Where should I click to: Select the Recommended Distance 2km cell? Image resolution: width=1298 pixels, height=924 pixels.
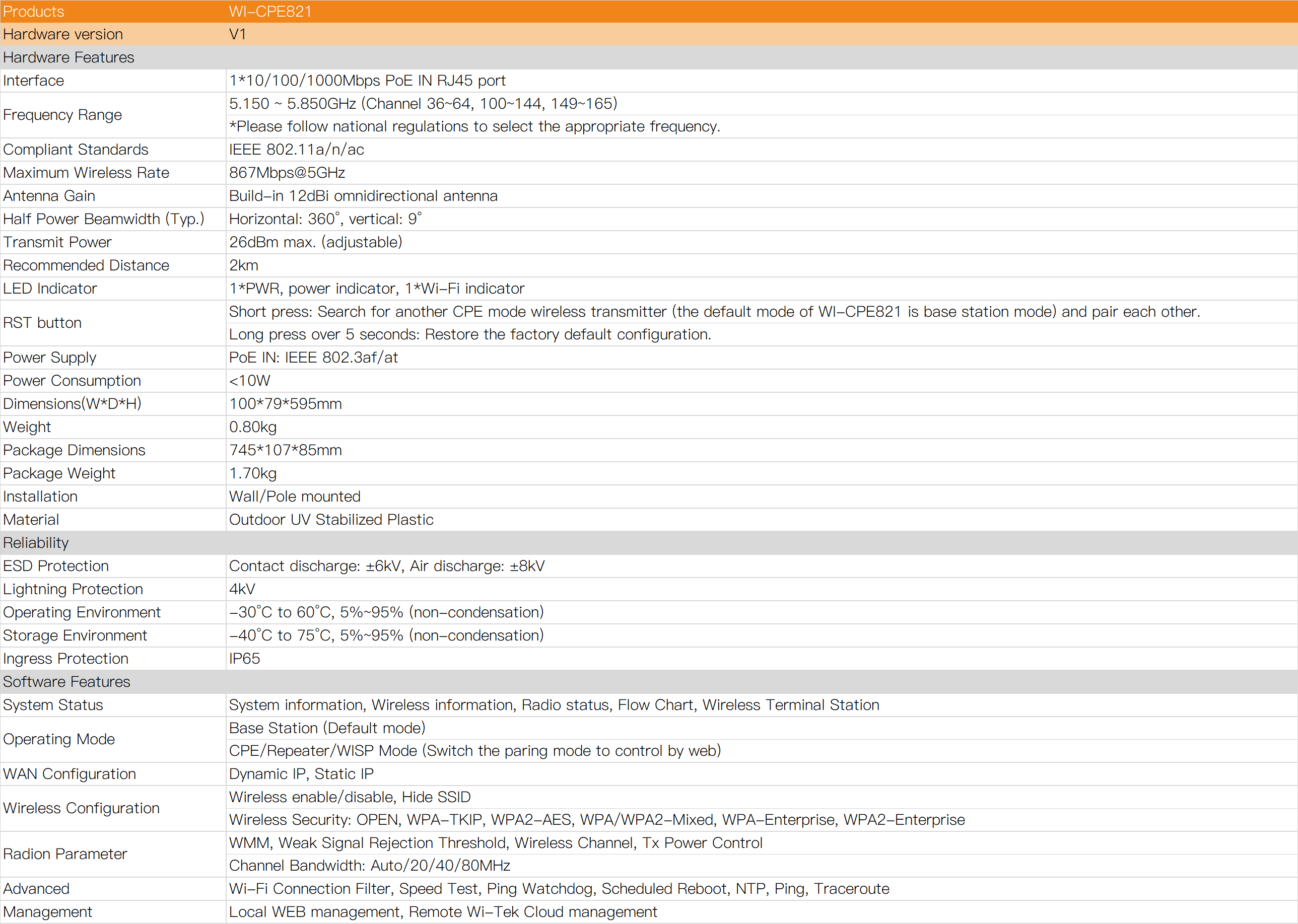point(244,266)
